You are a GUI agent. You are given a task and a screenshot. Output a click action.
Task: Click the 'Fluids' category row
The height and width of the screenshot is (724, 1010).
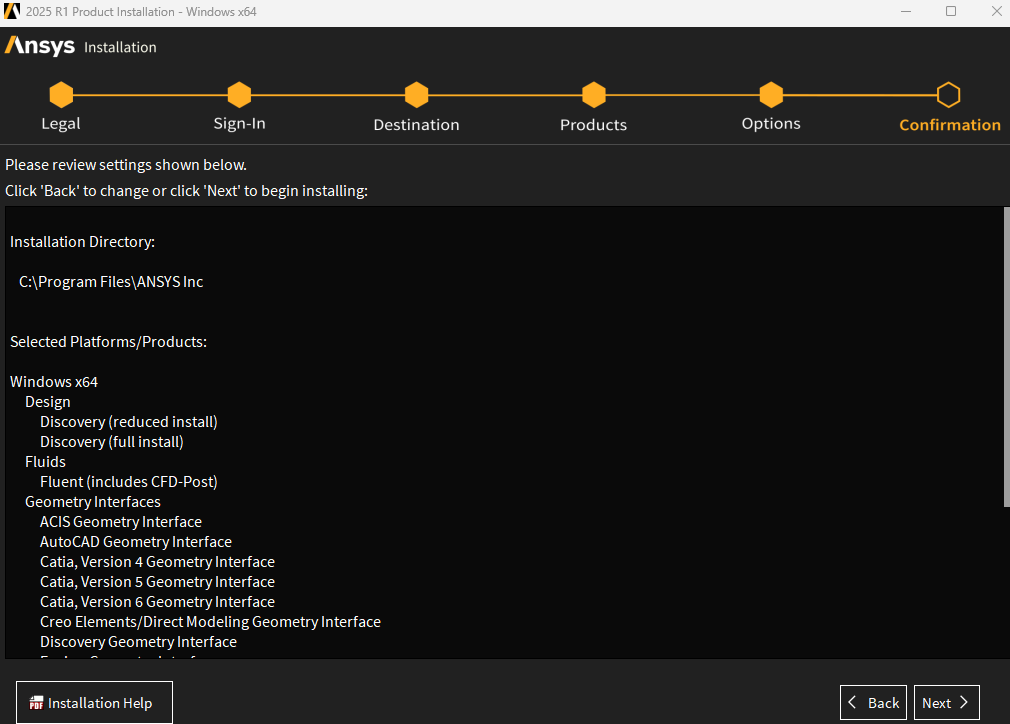[x=45, y=462]
